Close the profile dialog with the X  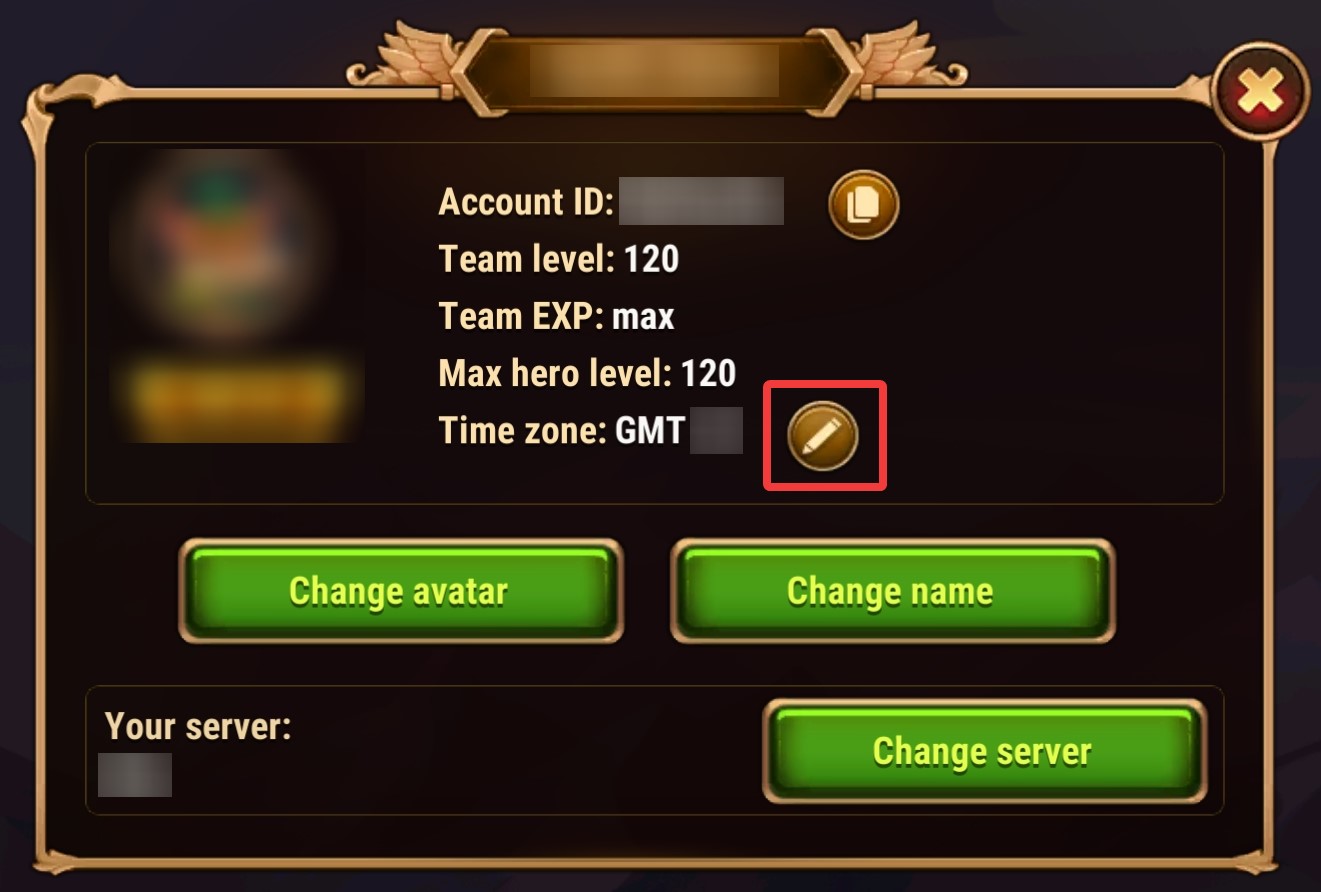click(x=1260, y=94)
